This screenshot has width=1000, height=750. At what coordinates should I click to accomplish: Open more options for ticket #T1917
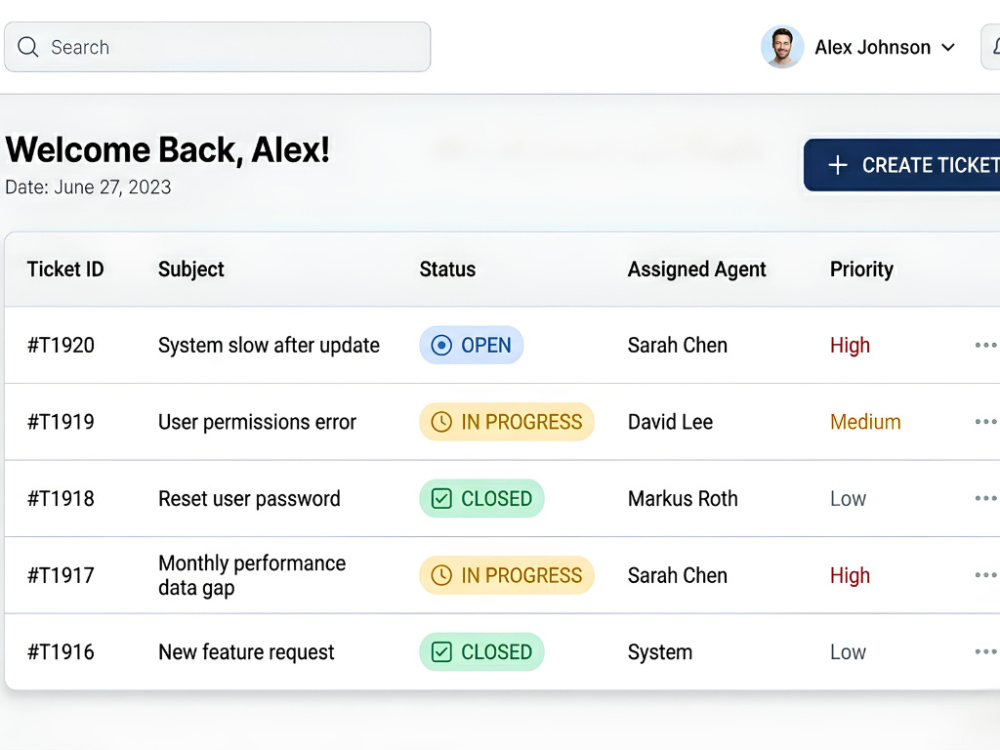tap(986, 575)
